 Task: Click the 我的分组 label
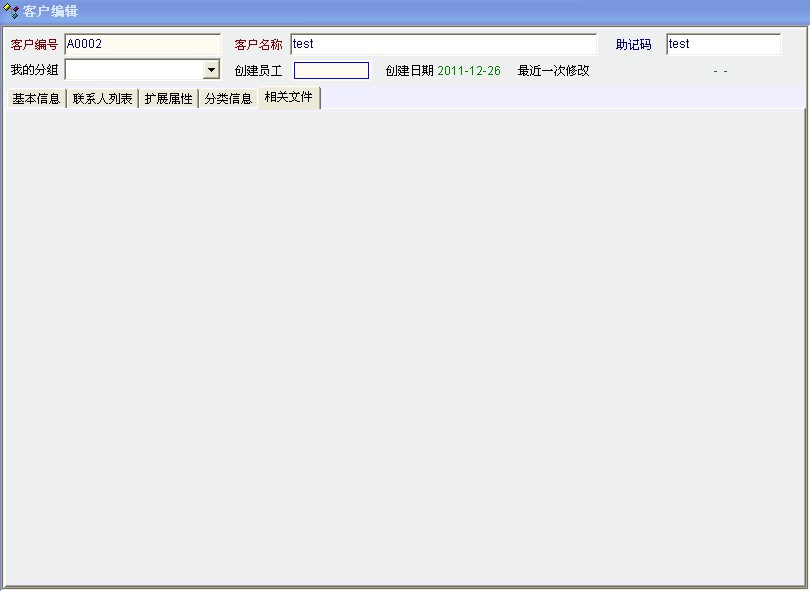coord(34,71)
